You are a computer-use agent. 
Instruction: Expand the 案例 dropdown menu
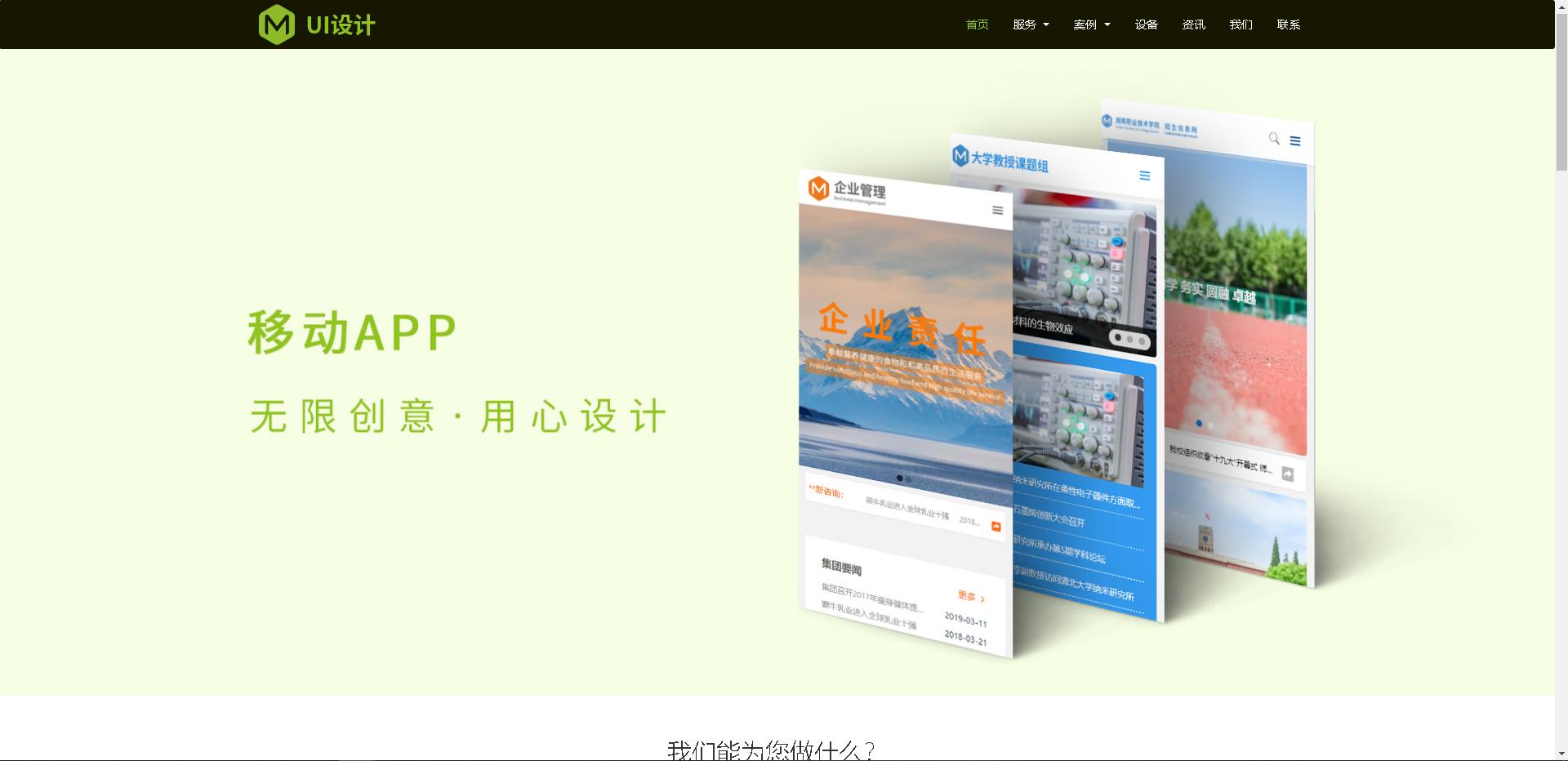point(1092,24)
